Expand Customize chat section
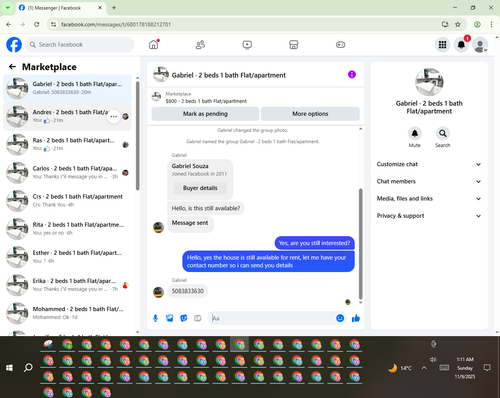Viewport: 500px width, 398px height. 429,164
